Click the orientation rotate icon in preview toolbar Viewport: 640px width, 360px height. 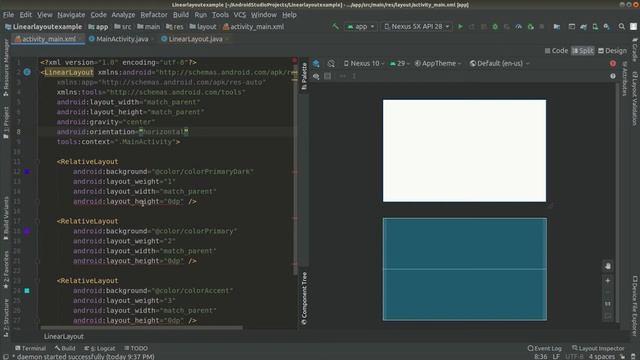(x=331, y=63)
